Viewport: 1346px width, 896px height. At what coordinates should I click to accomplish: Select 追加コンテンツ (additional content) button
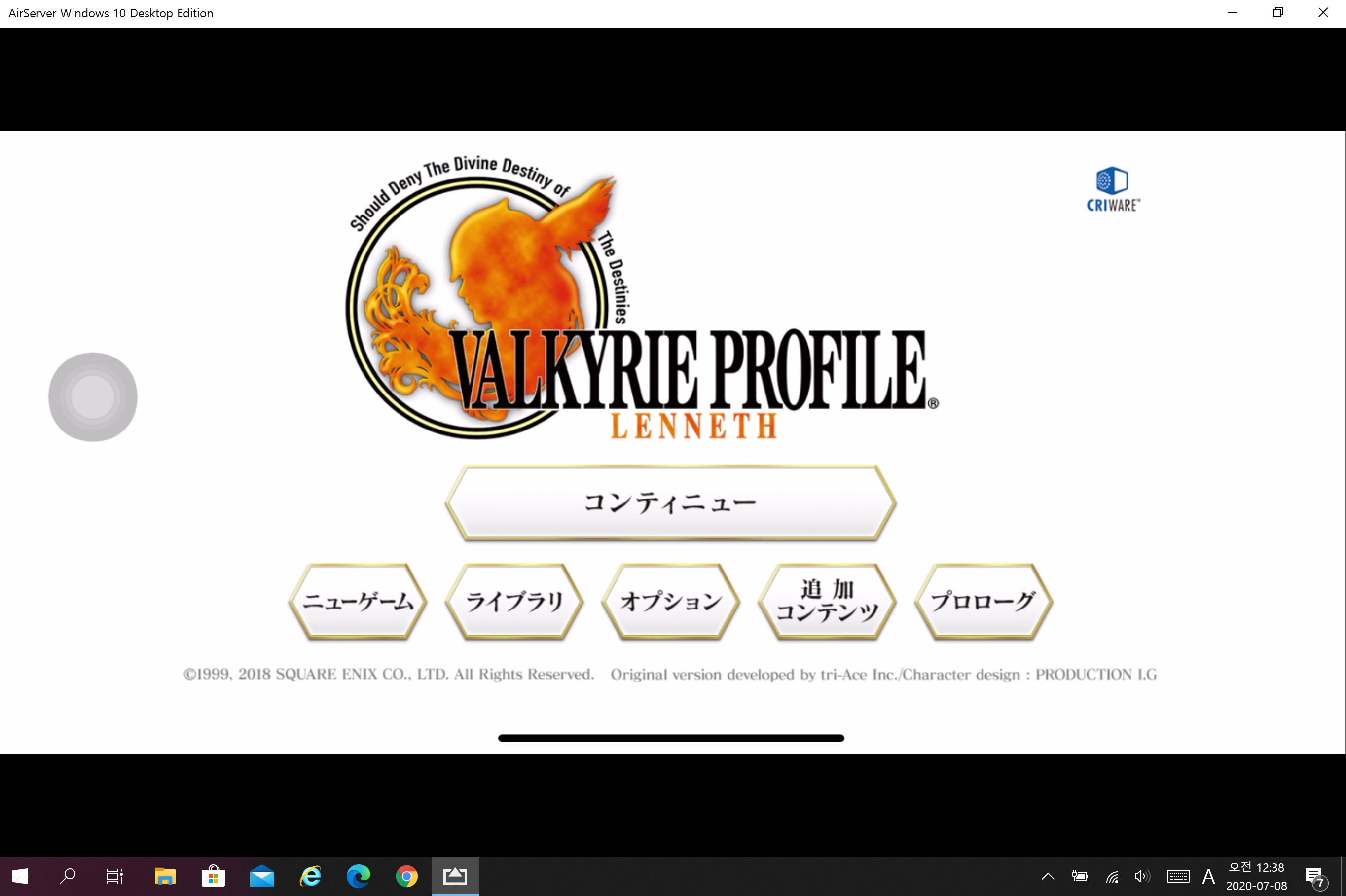[827, 602]
